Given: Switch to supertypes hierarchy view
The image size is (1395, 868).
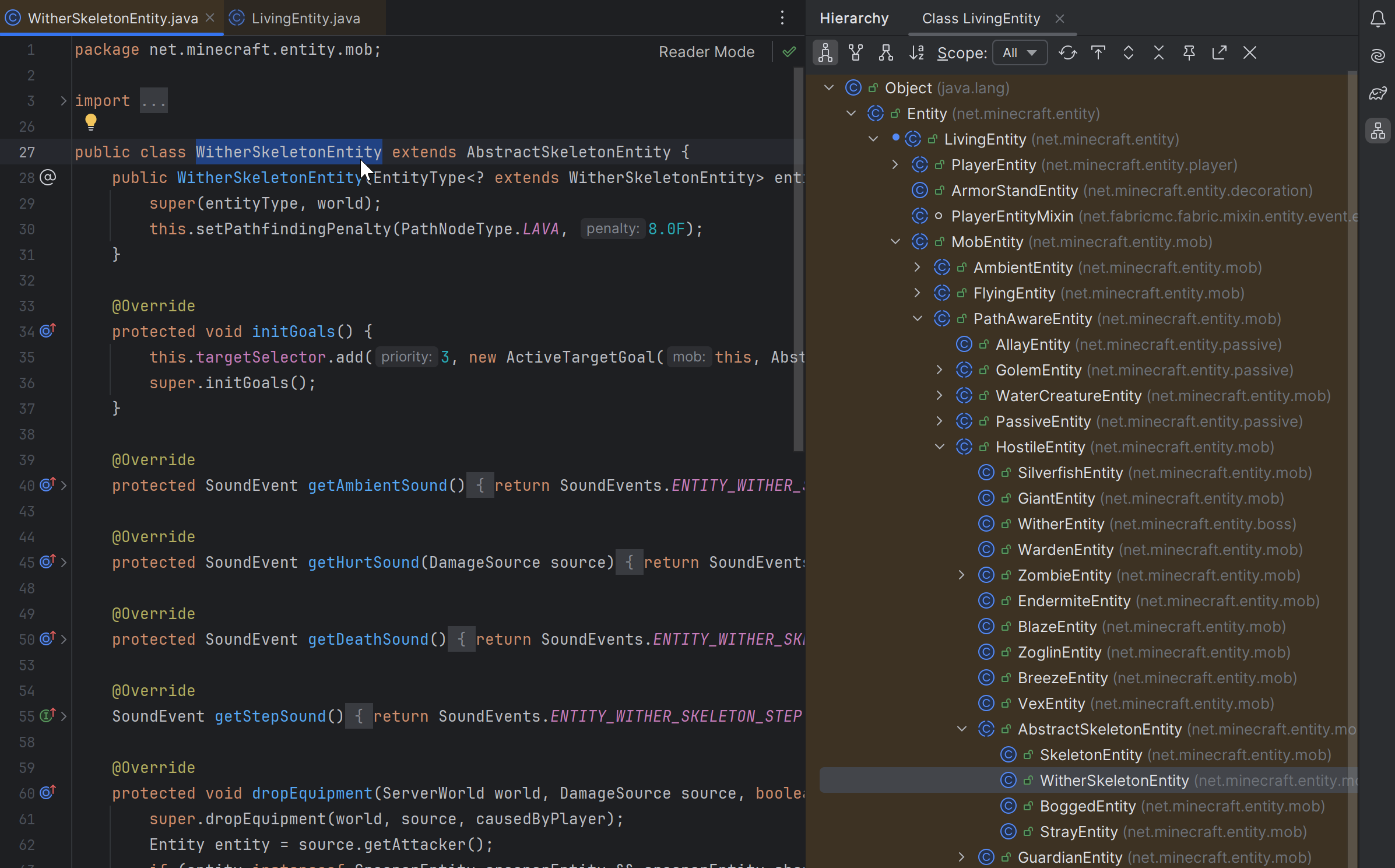Looking at the screenshot, I should coord(855,53).
